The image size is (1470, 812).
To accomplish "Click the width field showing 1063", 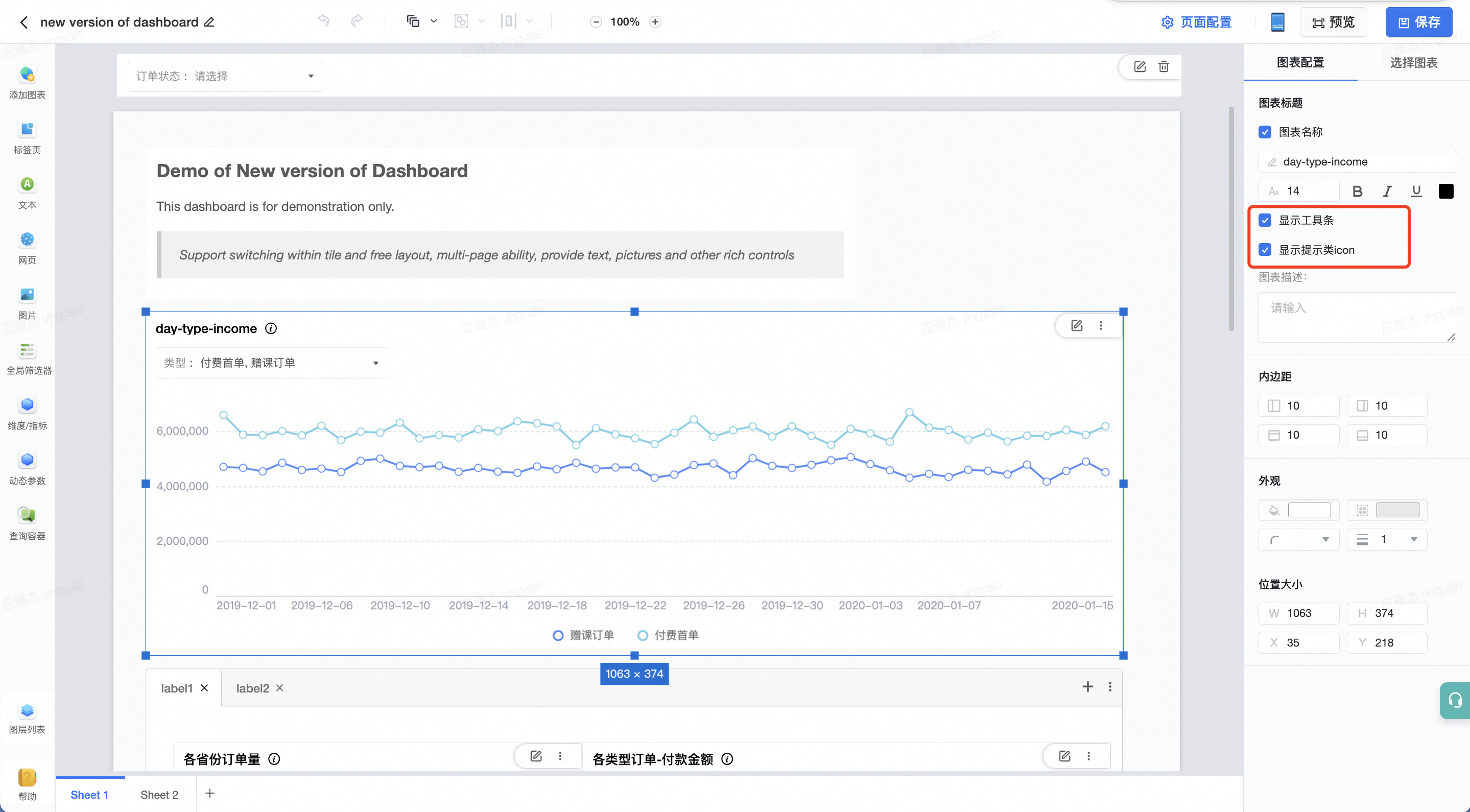I will pyautogui.click(x=1299, y=613).
